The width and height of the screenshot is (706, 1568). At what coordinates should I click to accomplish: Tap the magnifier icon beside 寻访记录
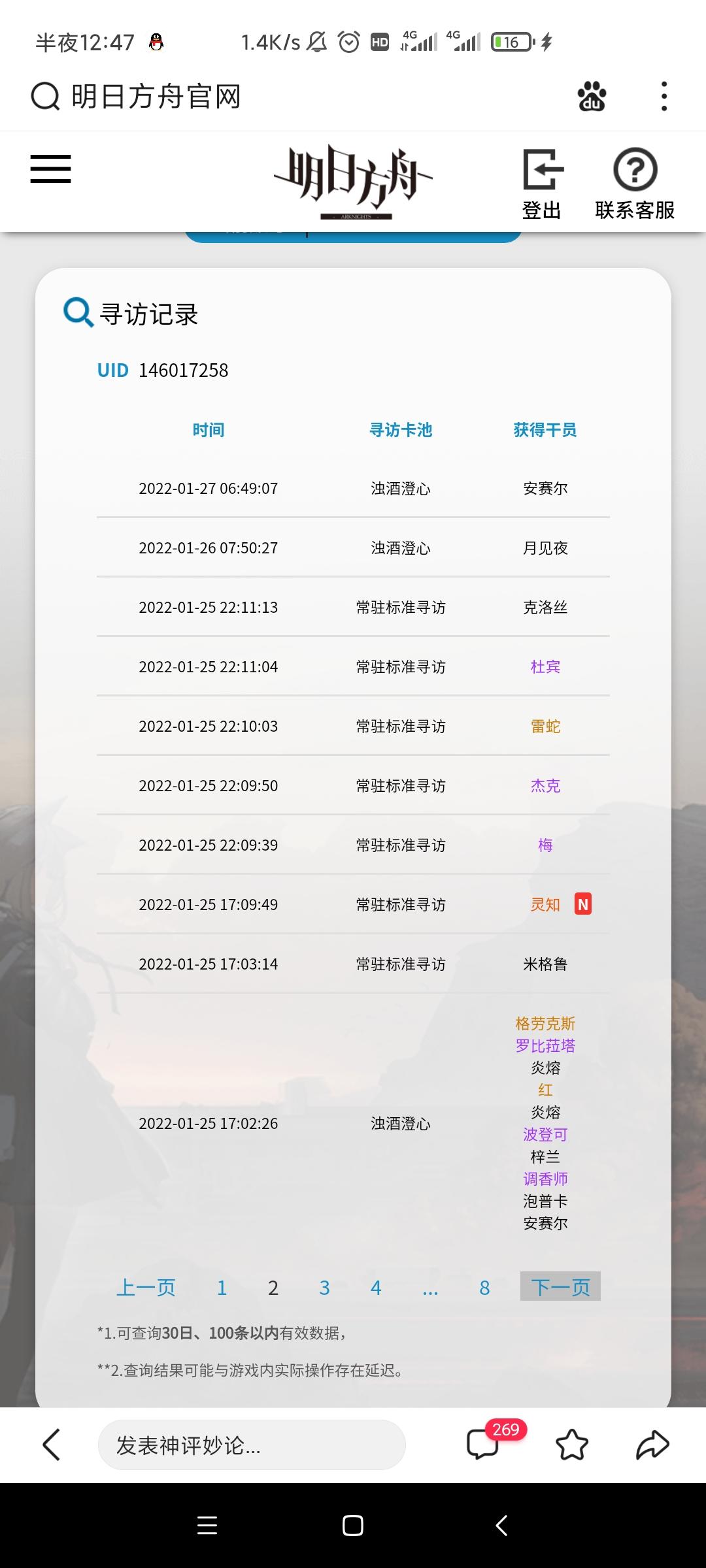pos(78,312)
